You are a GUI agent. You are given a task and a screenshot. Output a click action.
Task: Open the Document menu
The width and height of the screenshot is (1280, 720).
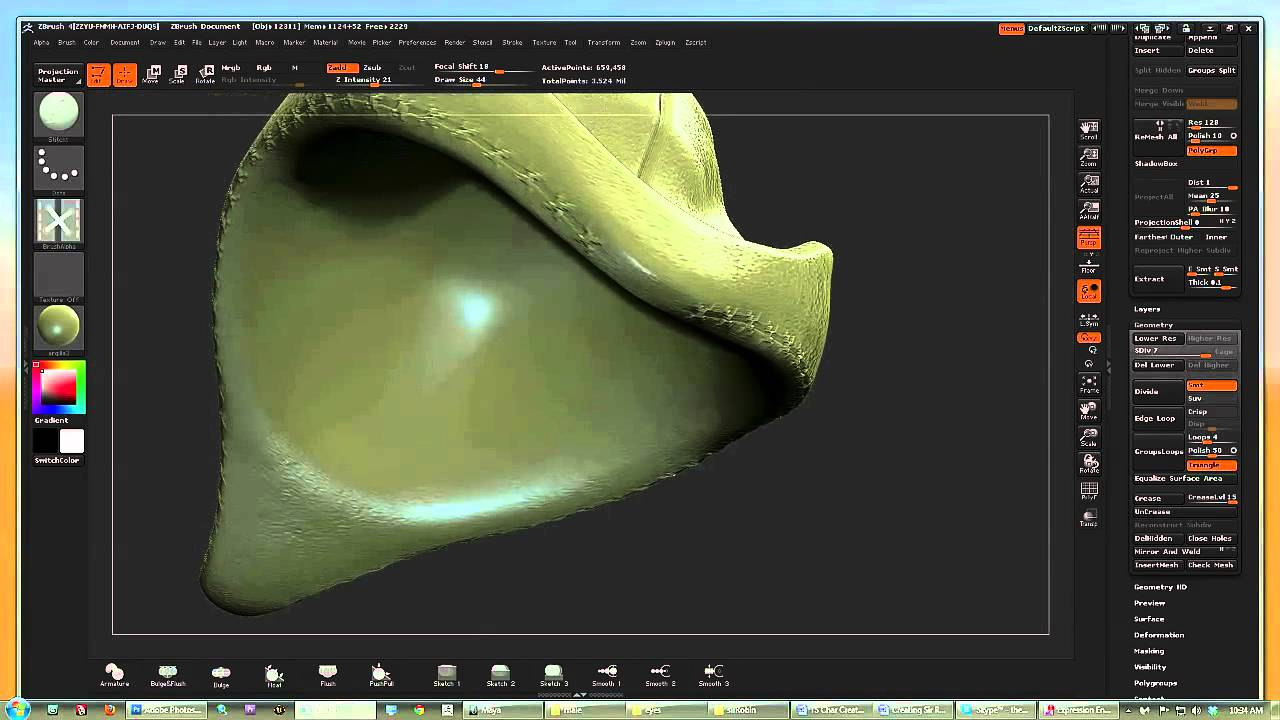(125, 43)
